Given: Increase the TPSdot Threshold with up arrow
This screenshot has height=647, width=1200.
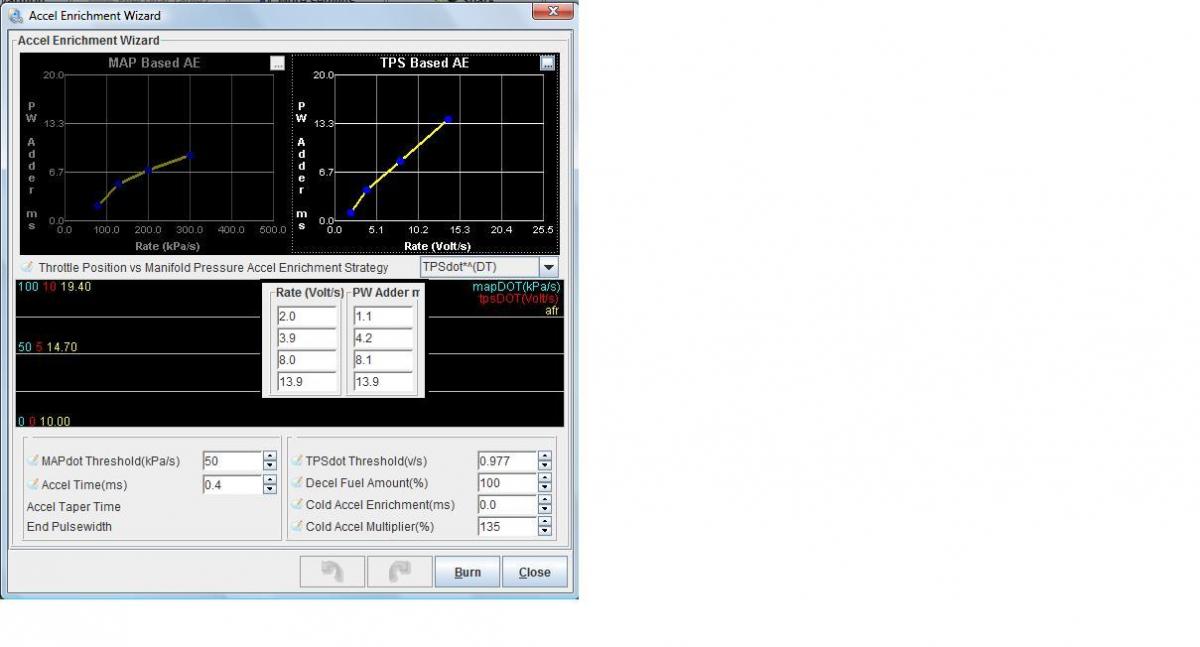Looking at the screenshot, I should 544,456.
